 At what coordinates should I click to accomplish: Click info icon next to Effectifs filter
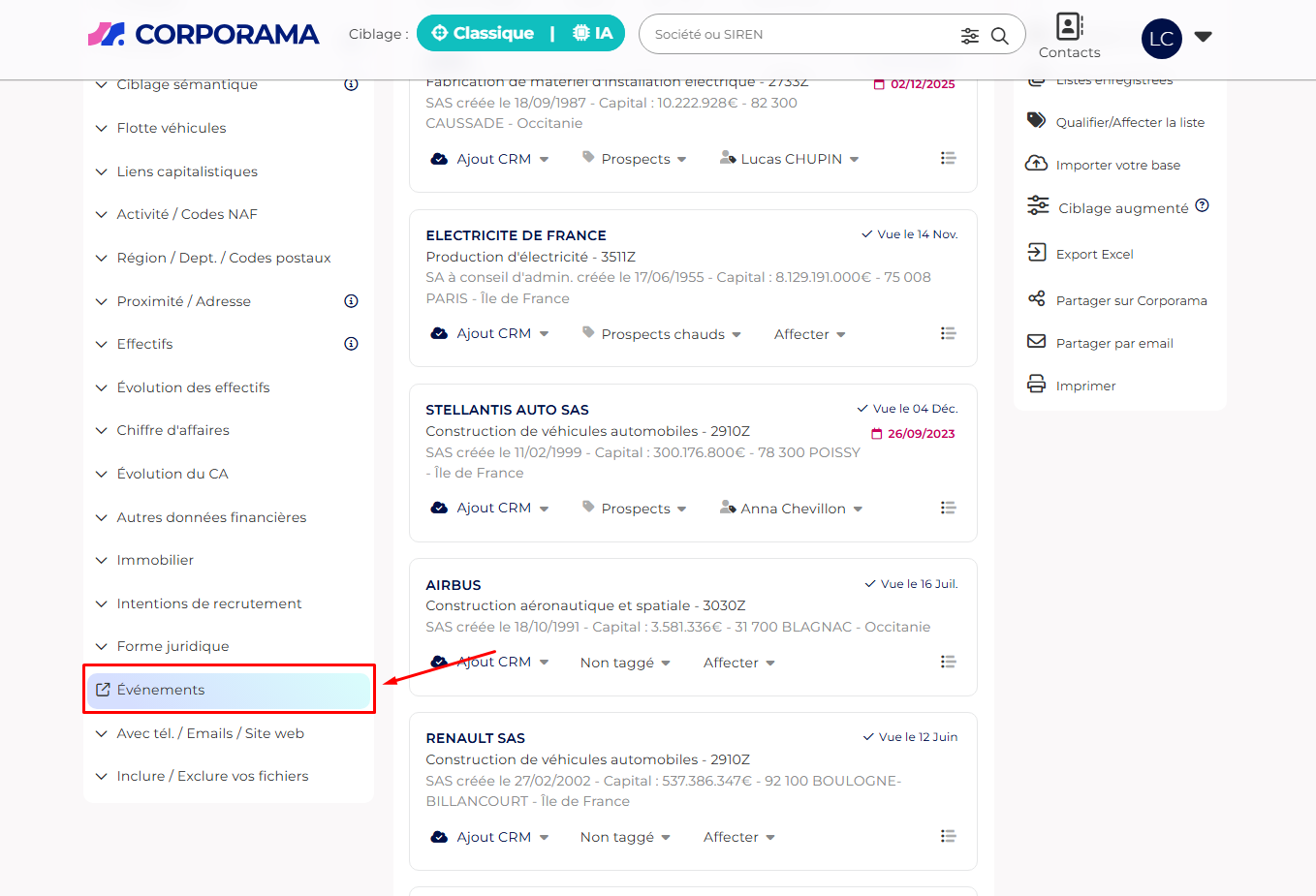[x=351, y=344]
